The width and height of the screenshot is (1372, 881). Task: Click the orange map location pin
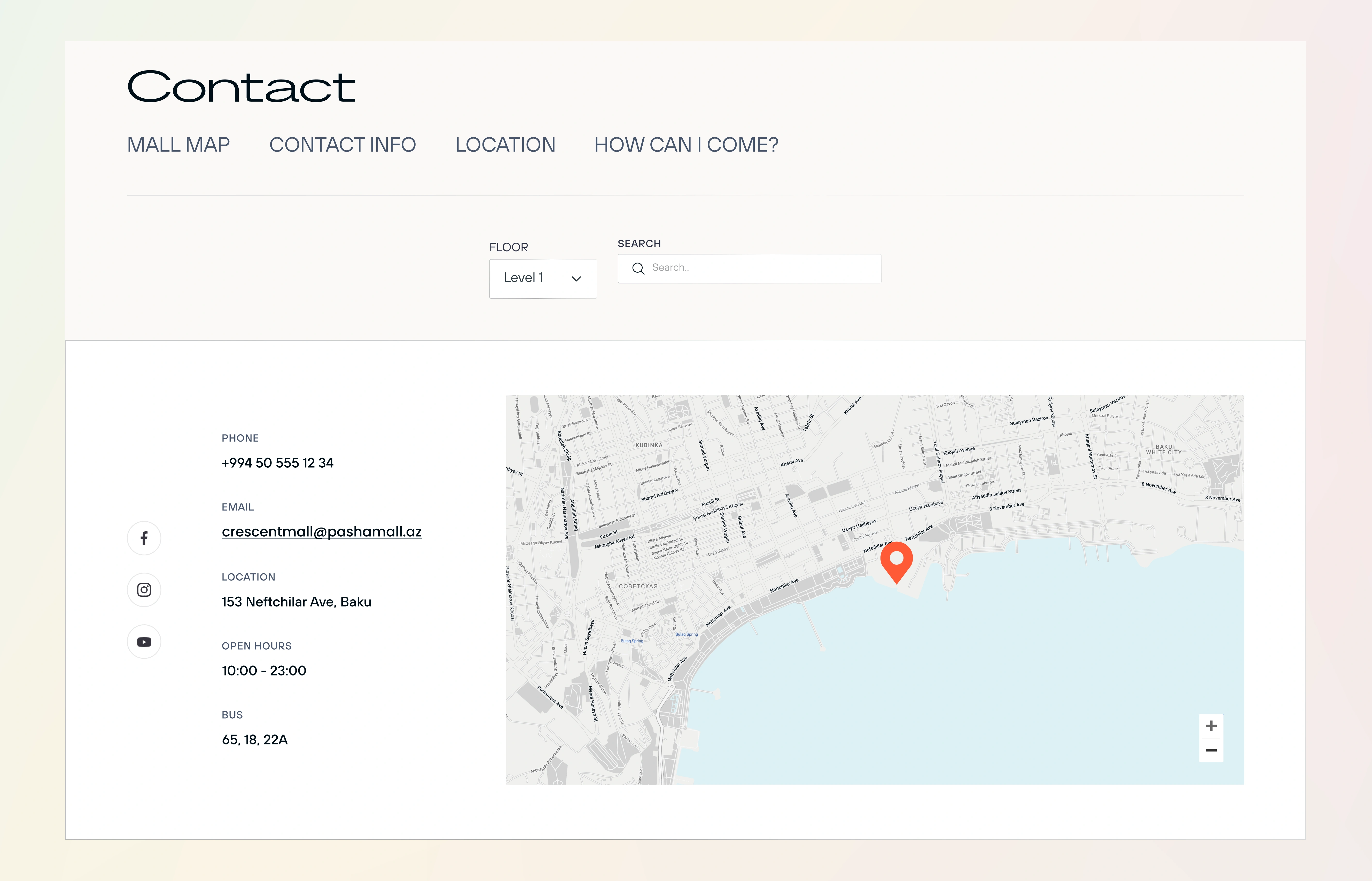tap(896, 561)
